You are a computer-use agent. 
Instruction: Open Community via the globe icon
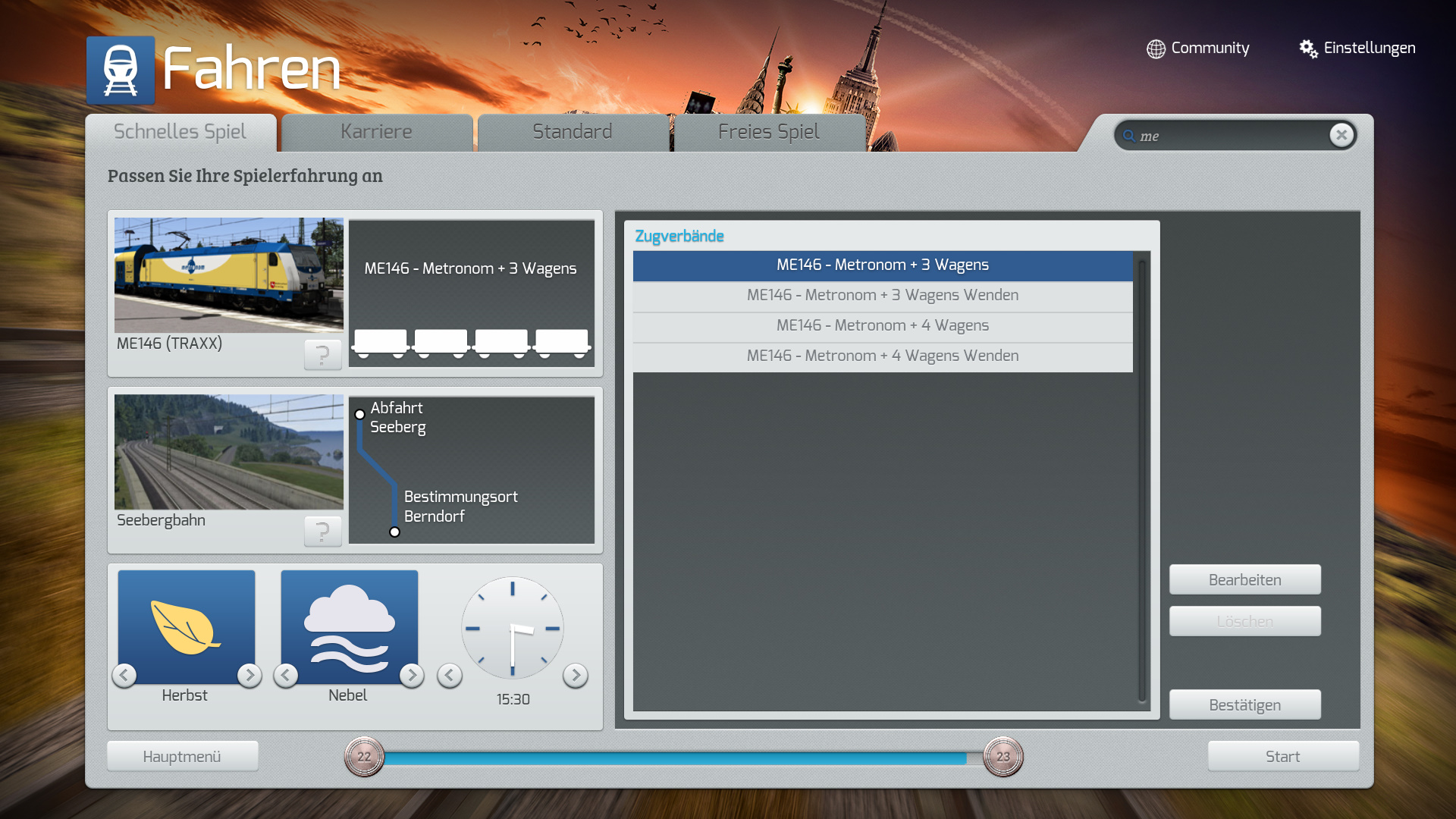pyautogui.click(x=1156, y=49)
